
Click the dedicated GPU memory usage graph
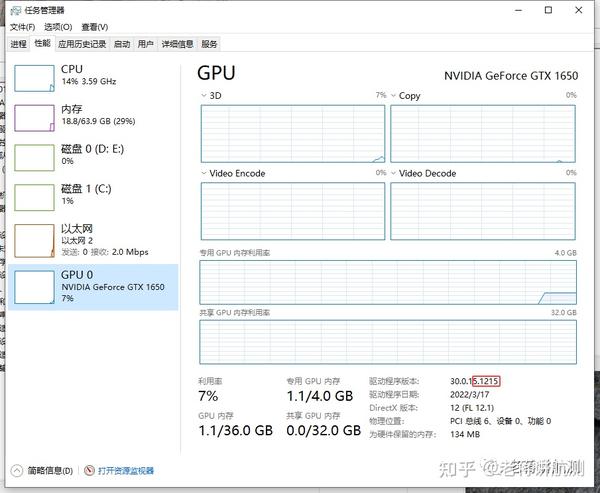point(388,282)
